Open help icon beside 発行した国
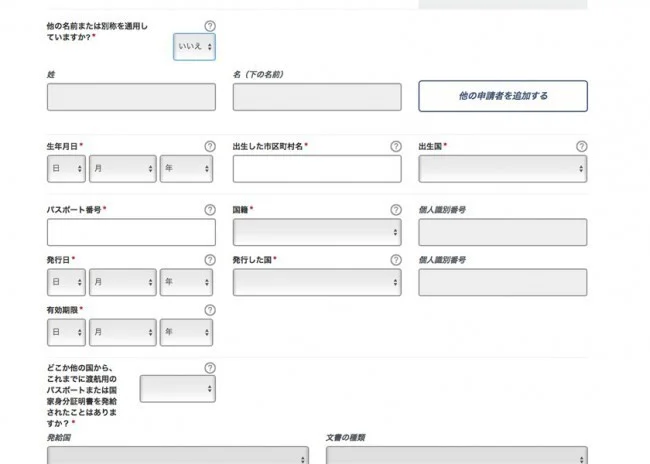650x464 pixels. [x=396, y=260]
